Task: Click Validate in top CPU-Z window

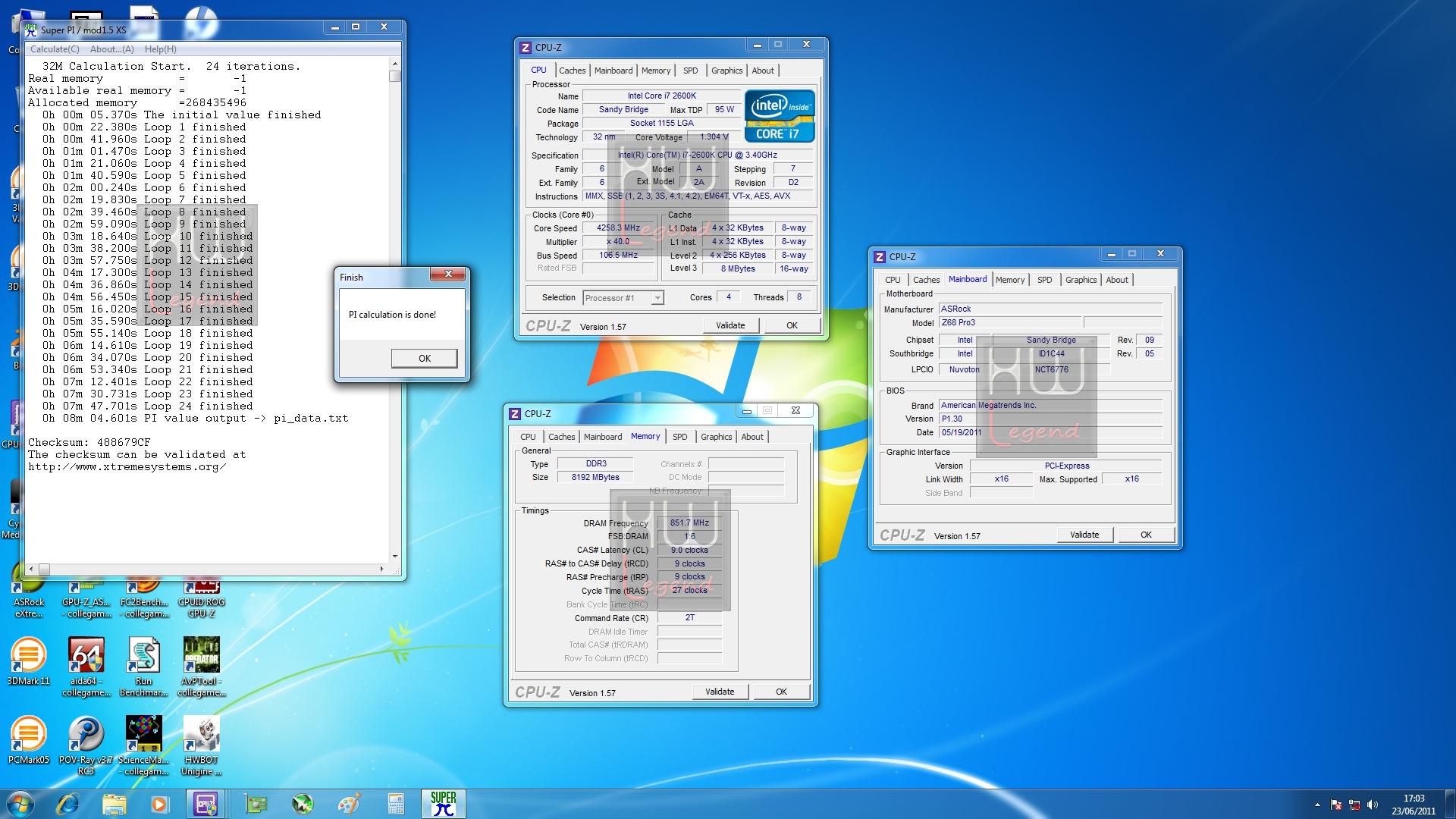Action: pyautogui.click(x=730, y=325)
